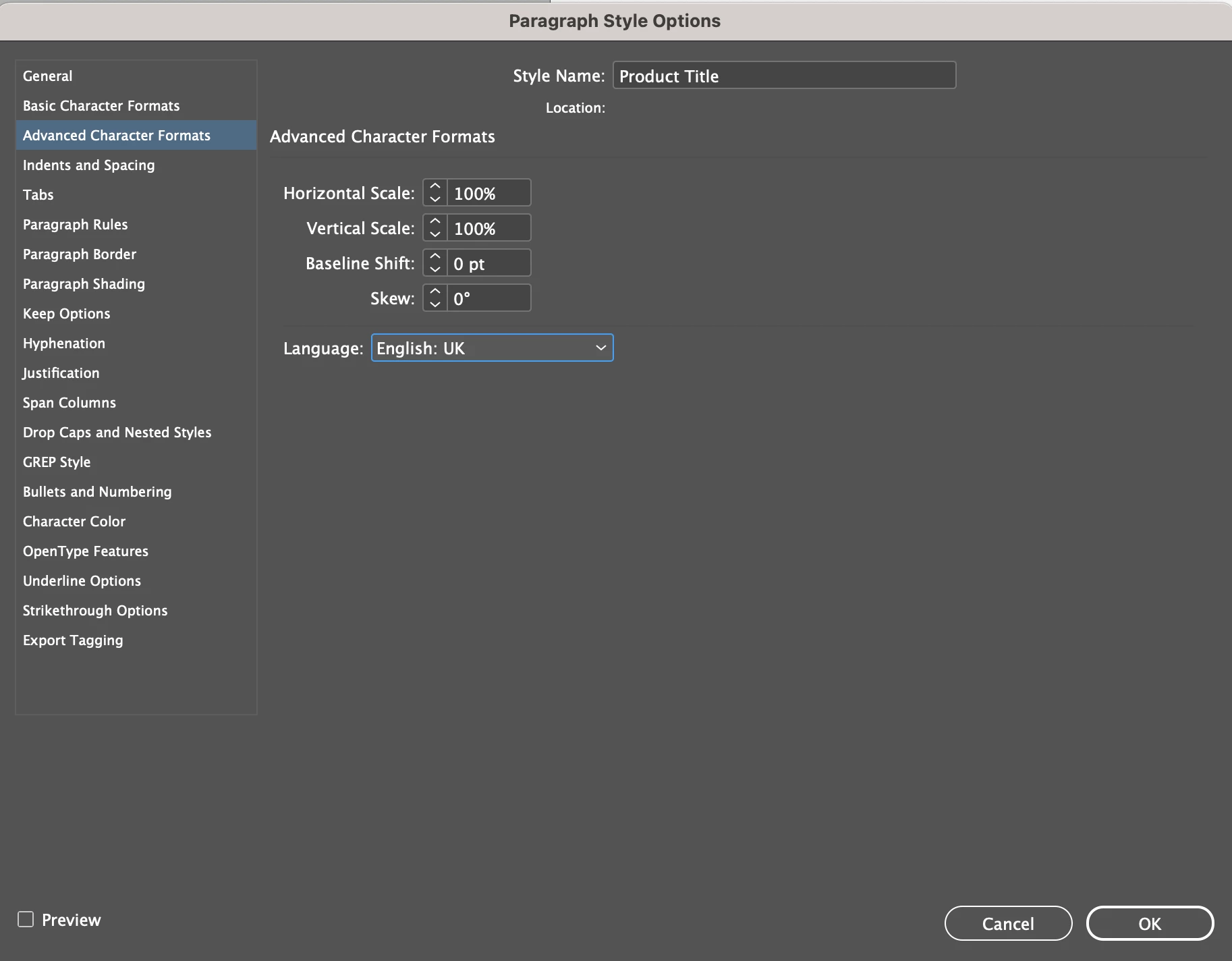
Task: Go to the Tabs category
Action: click(x=136, y=195)
